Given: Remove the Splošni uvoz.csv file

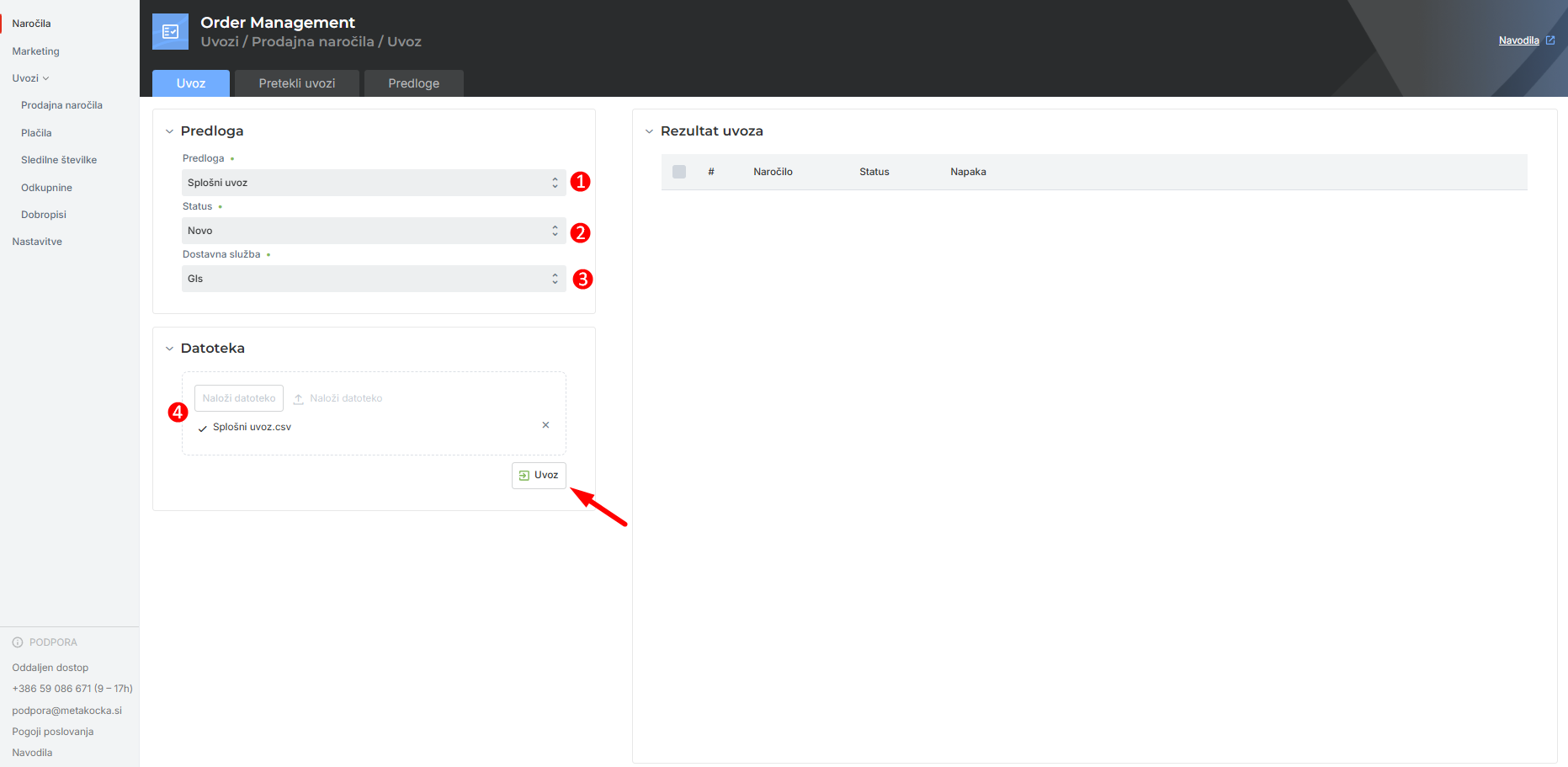Looking at the screenshot, I should 545,425.
